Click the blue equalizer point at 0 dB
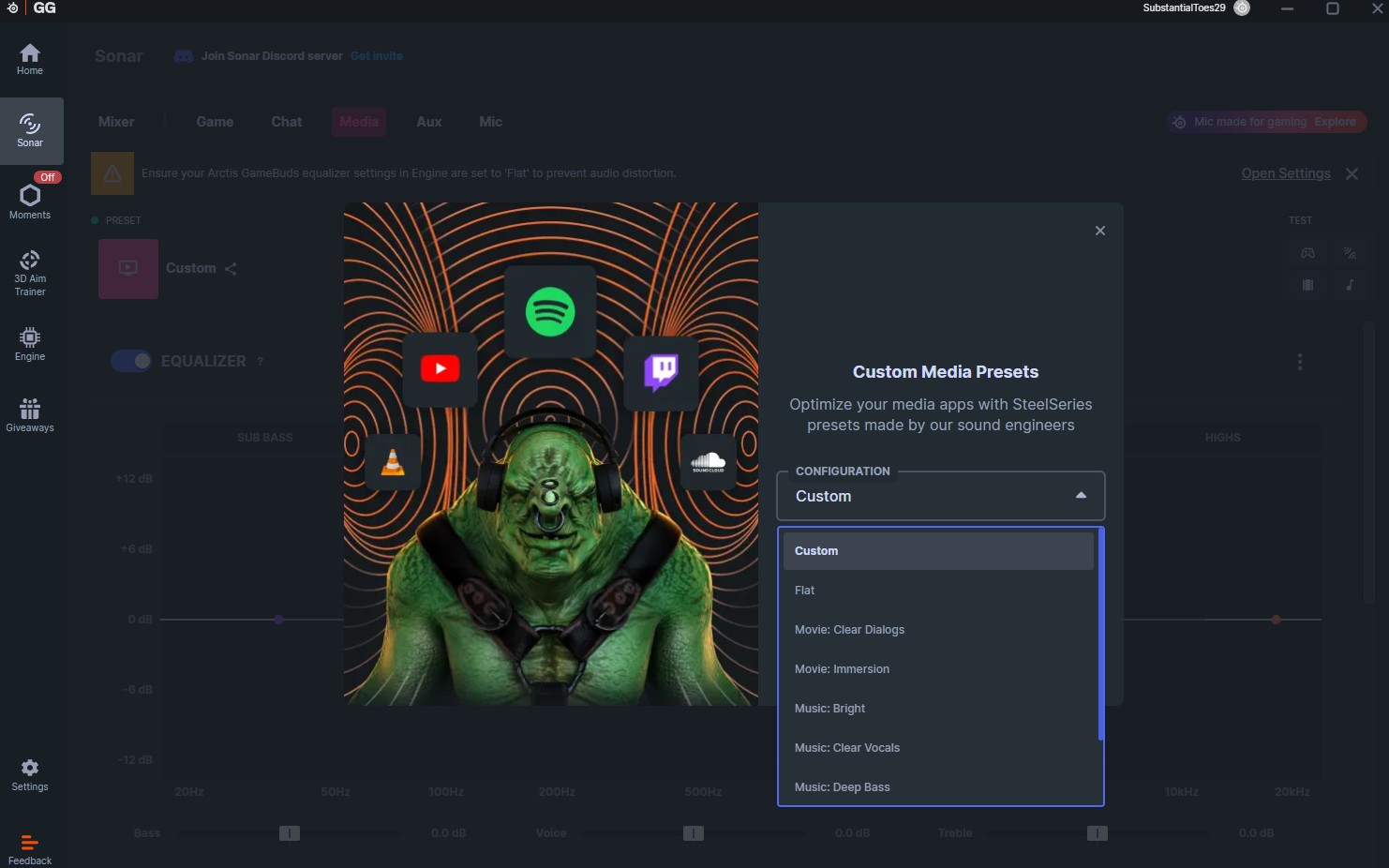1389x868 pixels. (x=279, y=620)
